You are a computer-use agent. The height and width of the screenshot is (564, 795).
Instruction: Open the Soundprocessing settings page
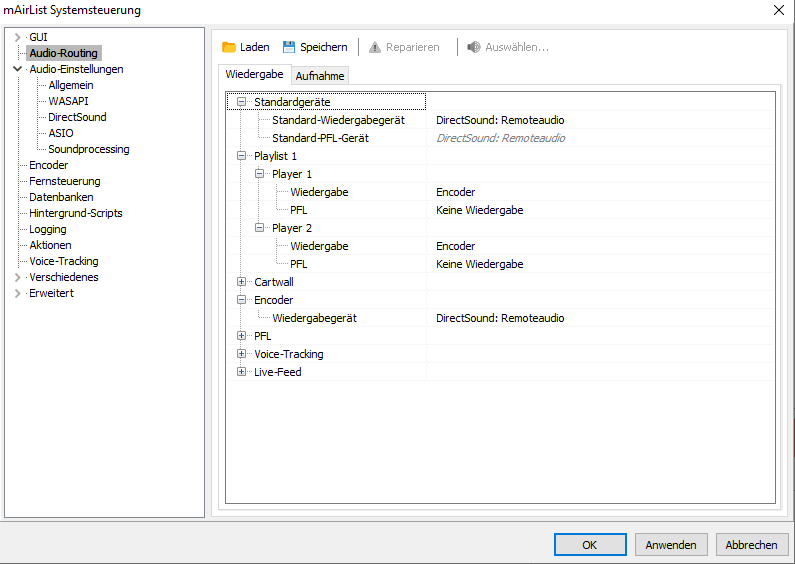(x=88, y=149)
